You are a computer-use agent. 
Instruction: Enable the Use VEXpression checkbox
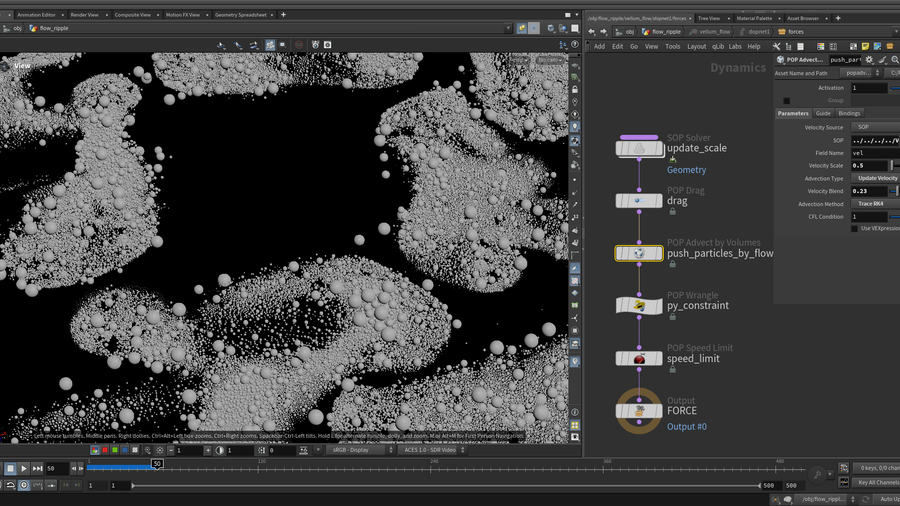tap(854, 229)
